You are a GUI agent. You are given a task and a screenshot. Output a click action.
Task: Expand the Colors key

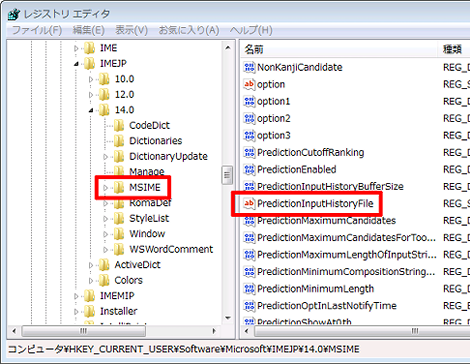click(x=91, y=281)
